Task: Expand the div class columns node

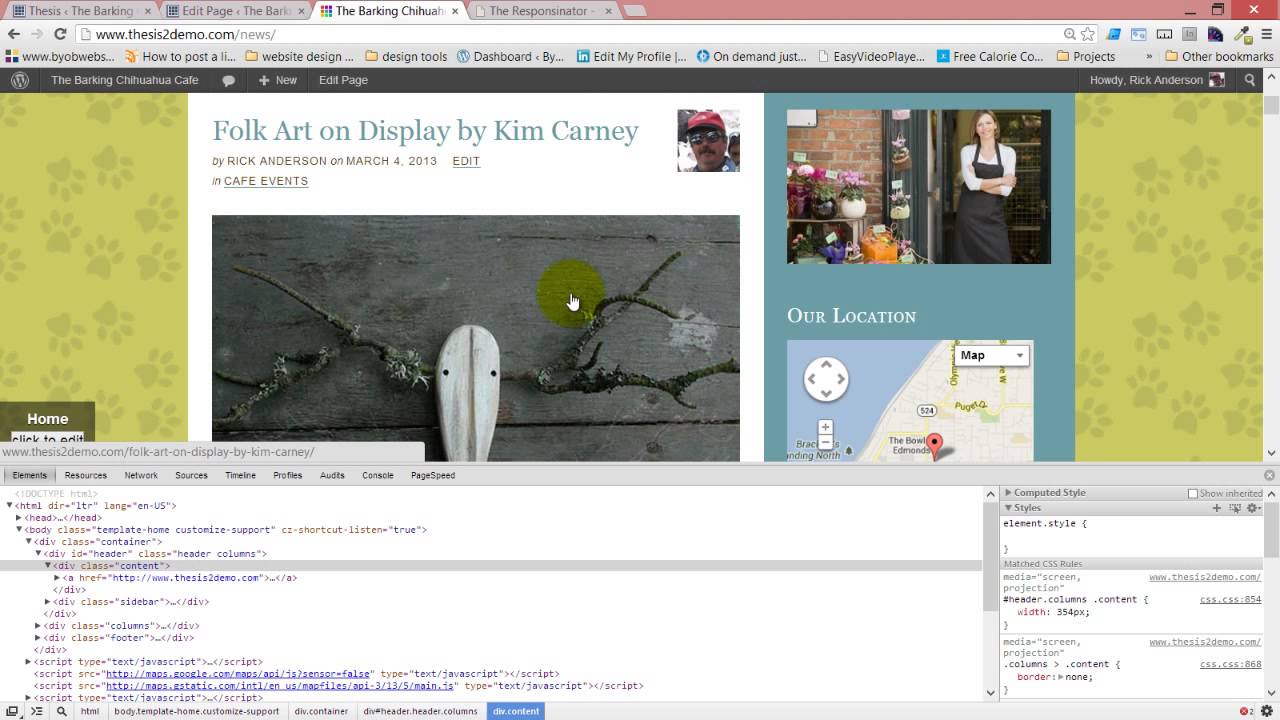Action: [x=38, y=626]
